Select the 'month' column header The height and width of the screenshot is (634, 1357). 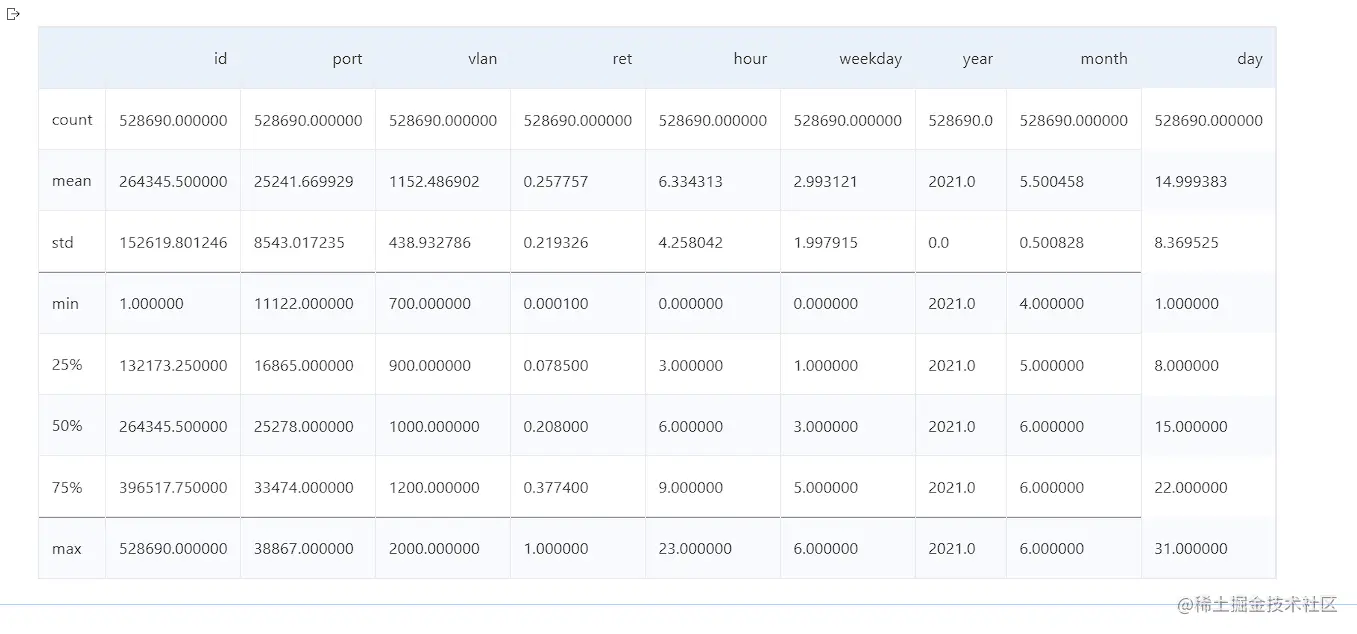point(1104,59)
